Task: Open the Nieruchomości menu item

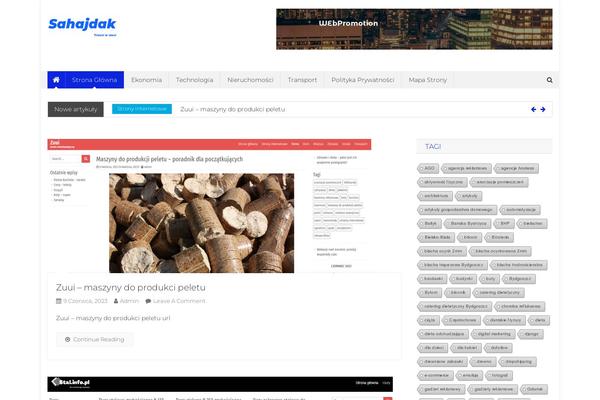Action: point(250,80)
